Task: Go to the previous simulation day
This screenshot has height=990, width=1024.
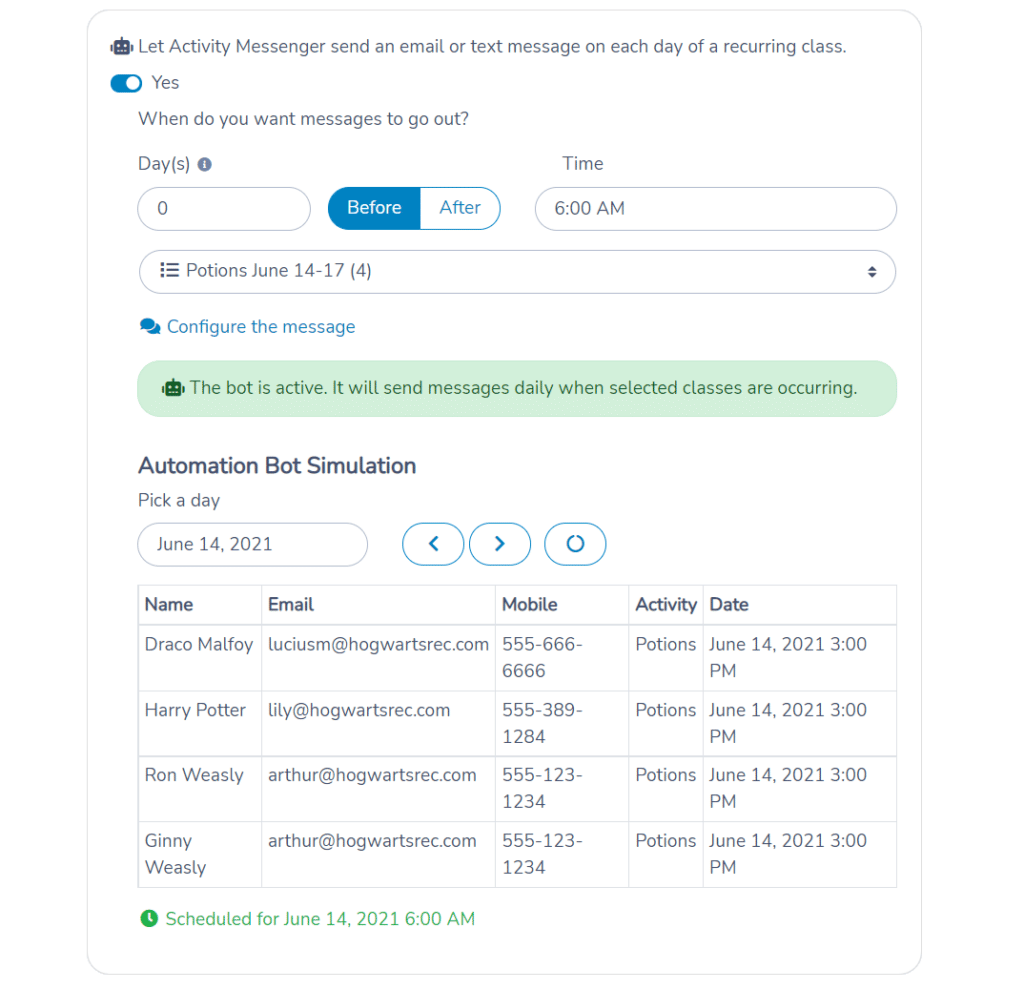Action: click(433, 544)
